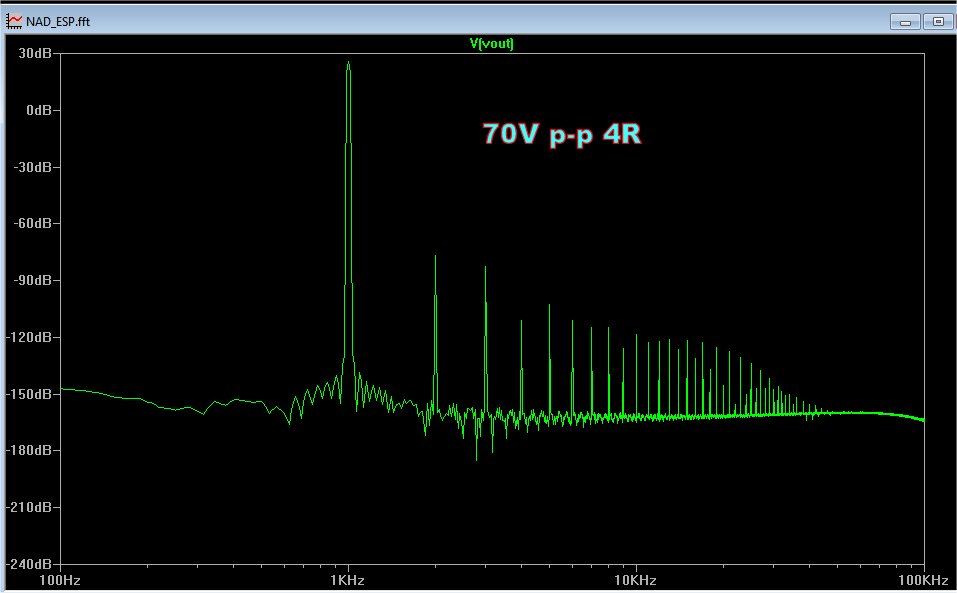Click the 70V p-p 4R annotation

click(x=562, y=134)
